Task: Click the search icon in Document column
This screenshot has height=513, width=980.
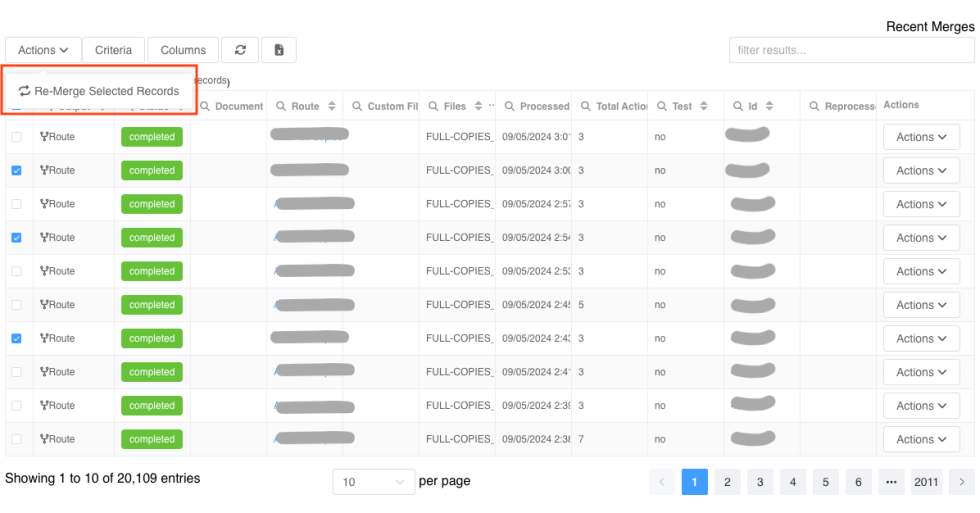Action: coord(204,106)
